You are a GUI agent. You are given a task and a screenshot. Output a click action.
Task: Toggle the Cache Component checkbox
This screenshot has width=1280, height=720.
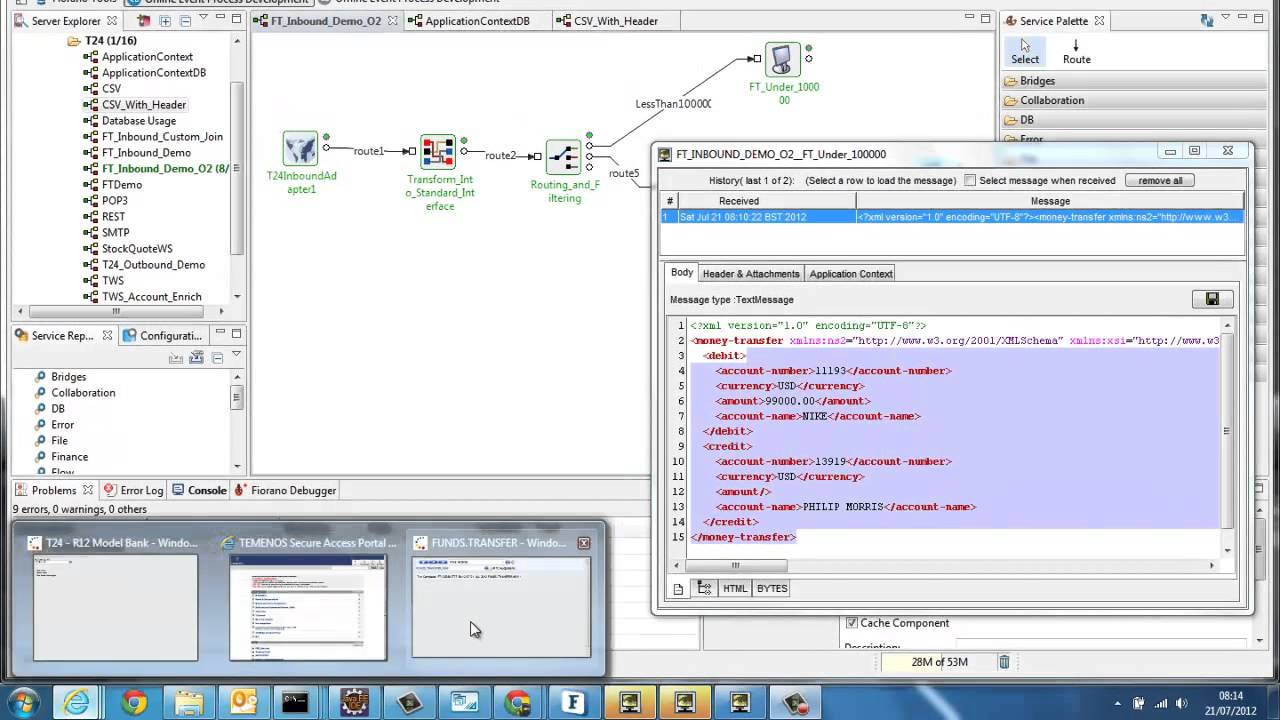coord(852,623)
